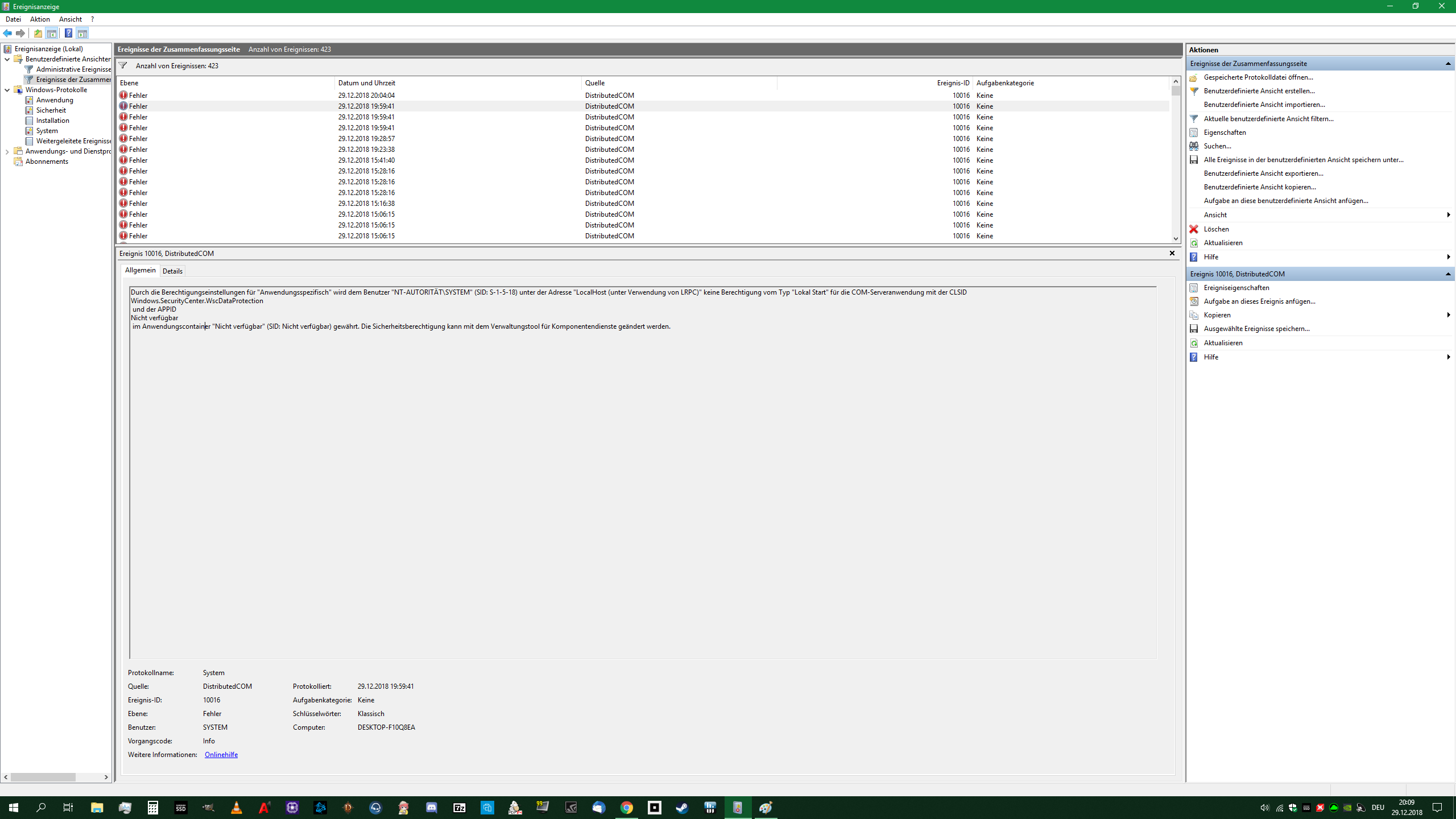Expand Anwendungs- und Dienstprotokolle node
This screenshot has width=1456, height=819.
pos(7,151)
